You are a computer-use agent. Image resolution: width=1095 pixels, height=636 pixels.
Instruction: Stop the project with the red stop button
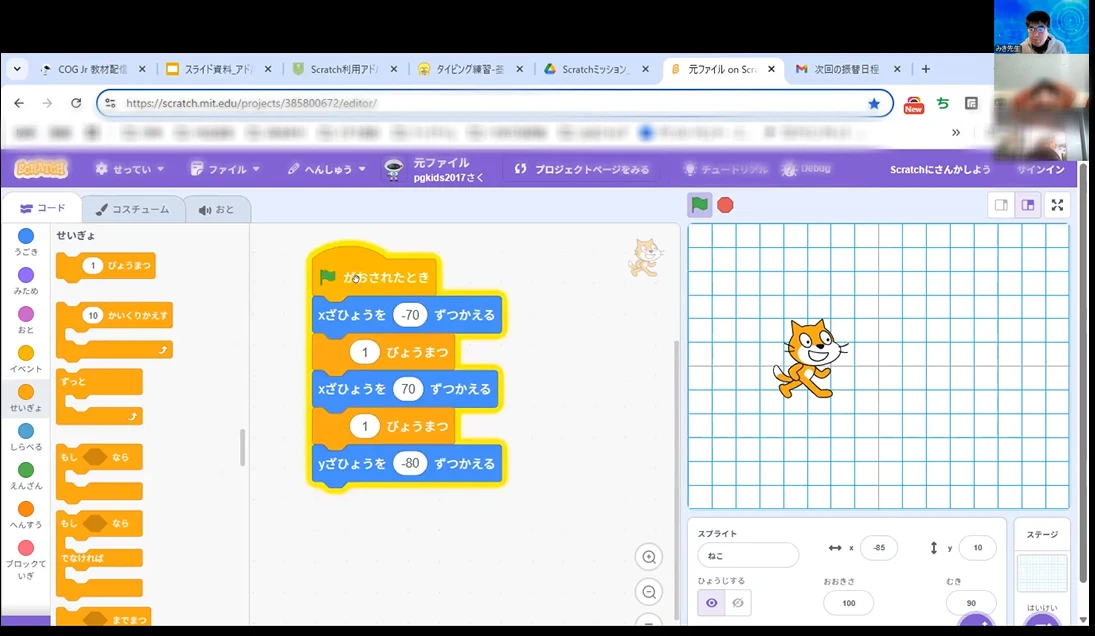coord(726,205)
